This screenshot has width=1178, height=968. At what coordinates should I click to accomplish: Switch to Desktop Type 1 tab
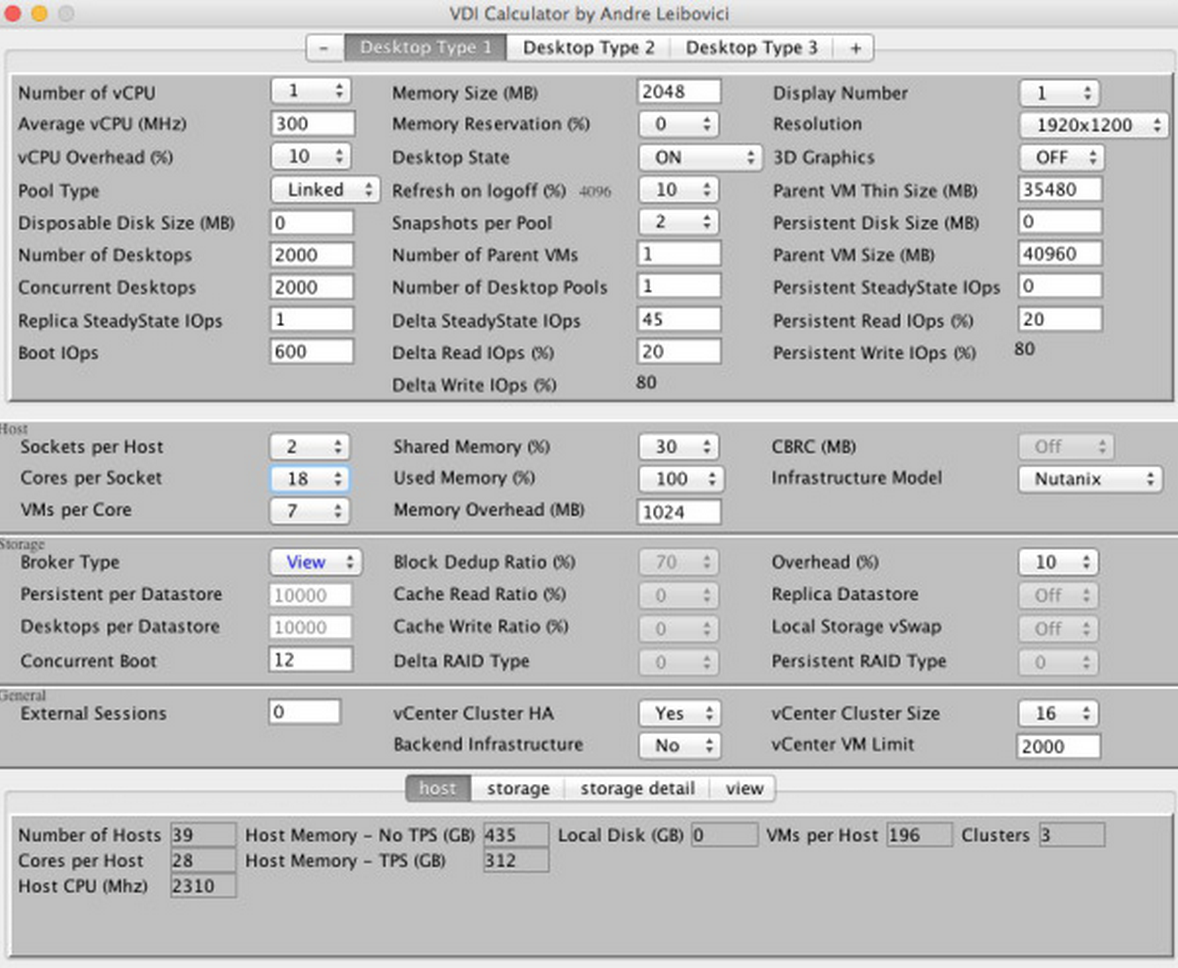pos(425,48)
